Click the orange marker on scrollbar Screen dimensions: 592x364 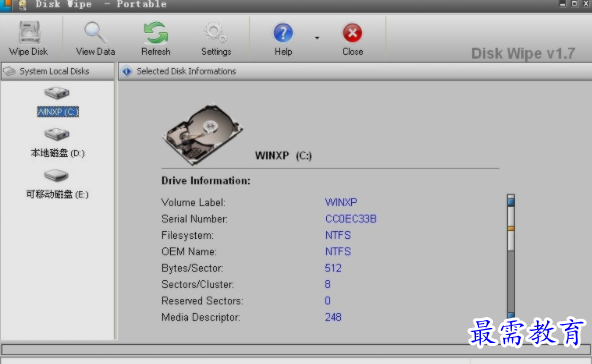pyautogui.click(x=511, y=228)
